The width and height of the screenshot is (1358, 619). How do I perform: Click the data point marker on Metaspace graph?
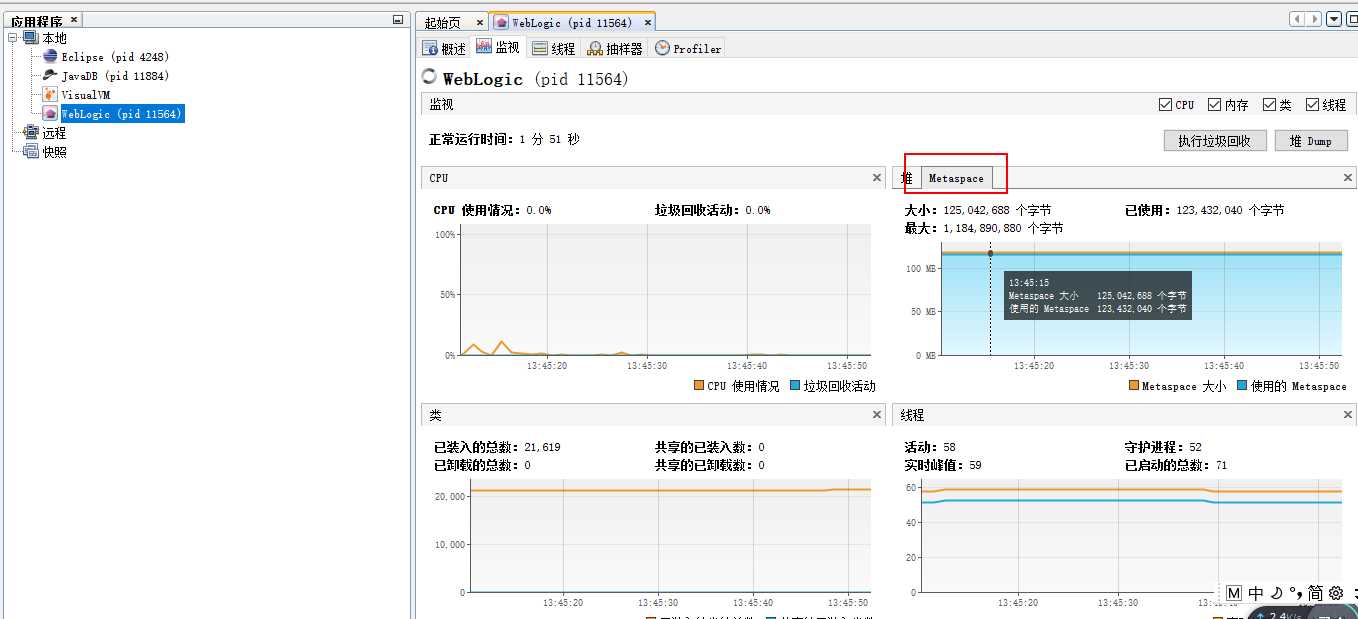point(990,253)
